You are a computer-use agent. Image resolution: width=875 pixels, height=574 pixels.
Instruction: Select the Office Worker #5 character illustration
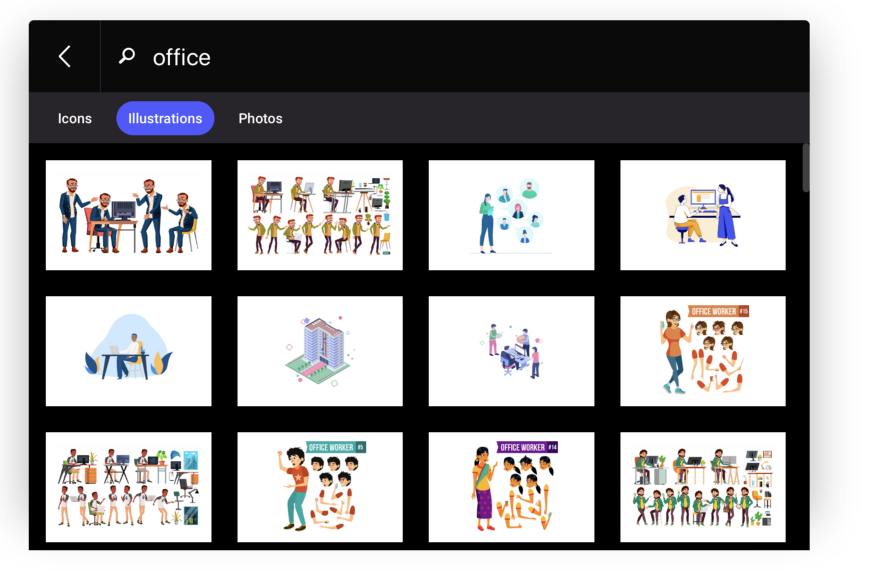[x=320, y=487]
